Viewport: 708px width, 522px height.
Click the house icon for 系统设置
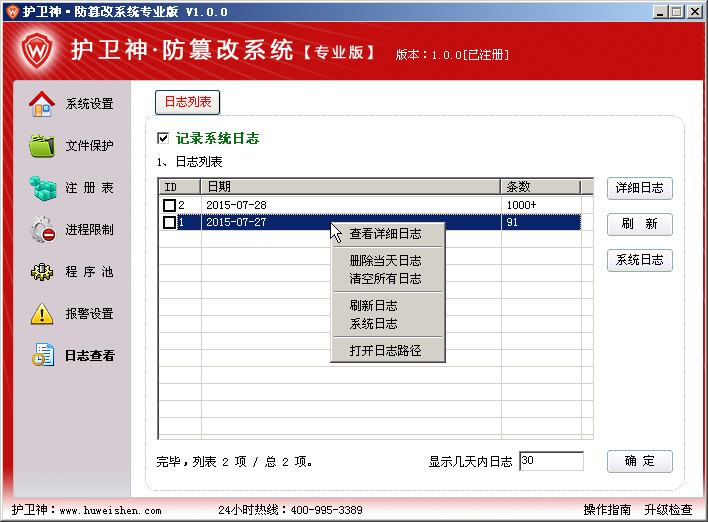click(42, 104)
